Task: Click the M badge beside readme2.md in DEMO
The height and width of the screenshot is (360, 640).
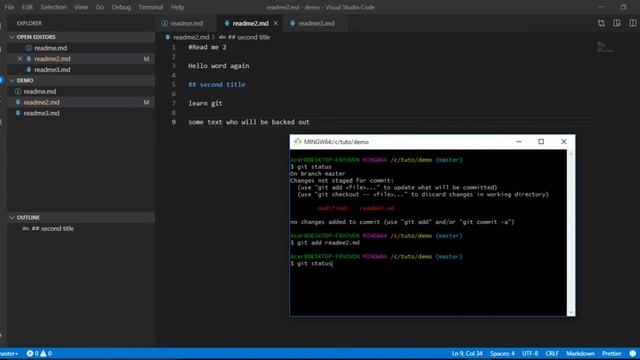Action: (x=146, y=102)
